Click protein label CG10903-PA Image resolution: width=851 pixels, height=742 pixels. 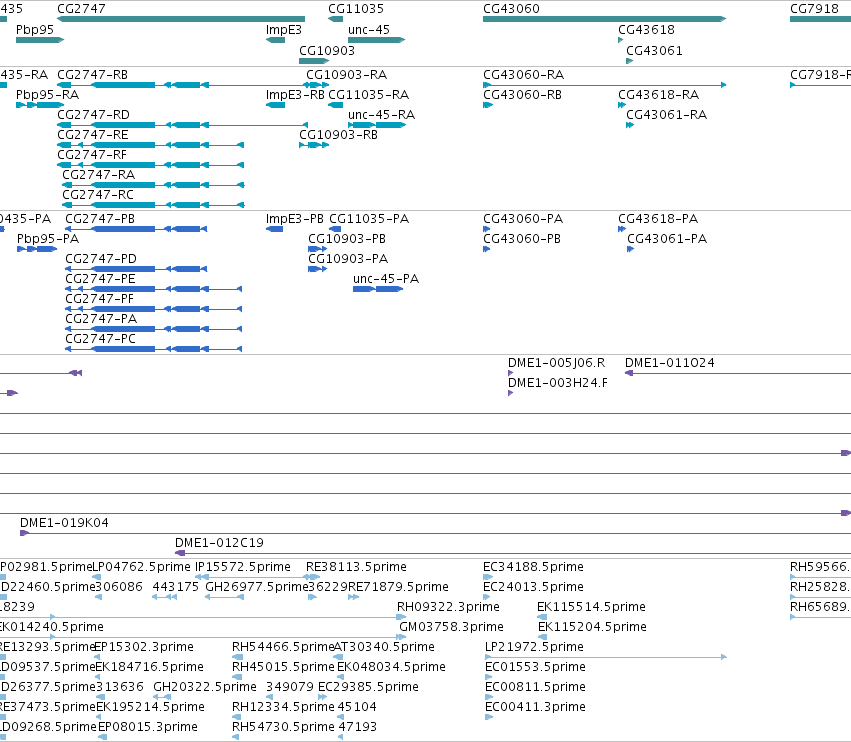(x=348, y=259)
